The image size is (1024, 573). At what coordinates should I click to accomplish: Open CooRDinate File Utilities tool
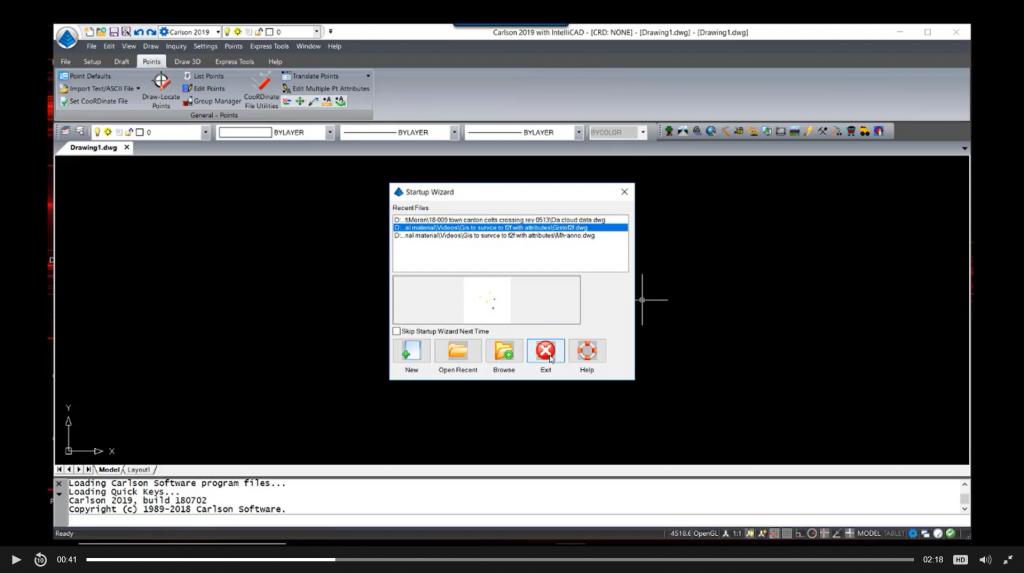pos(261,91)
